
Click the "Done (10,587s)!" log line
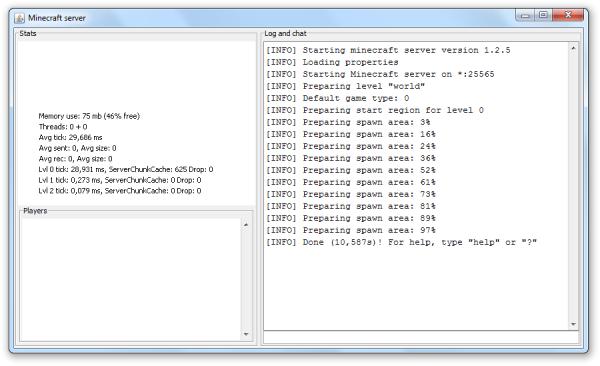(401, 242)
